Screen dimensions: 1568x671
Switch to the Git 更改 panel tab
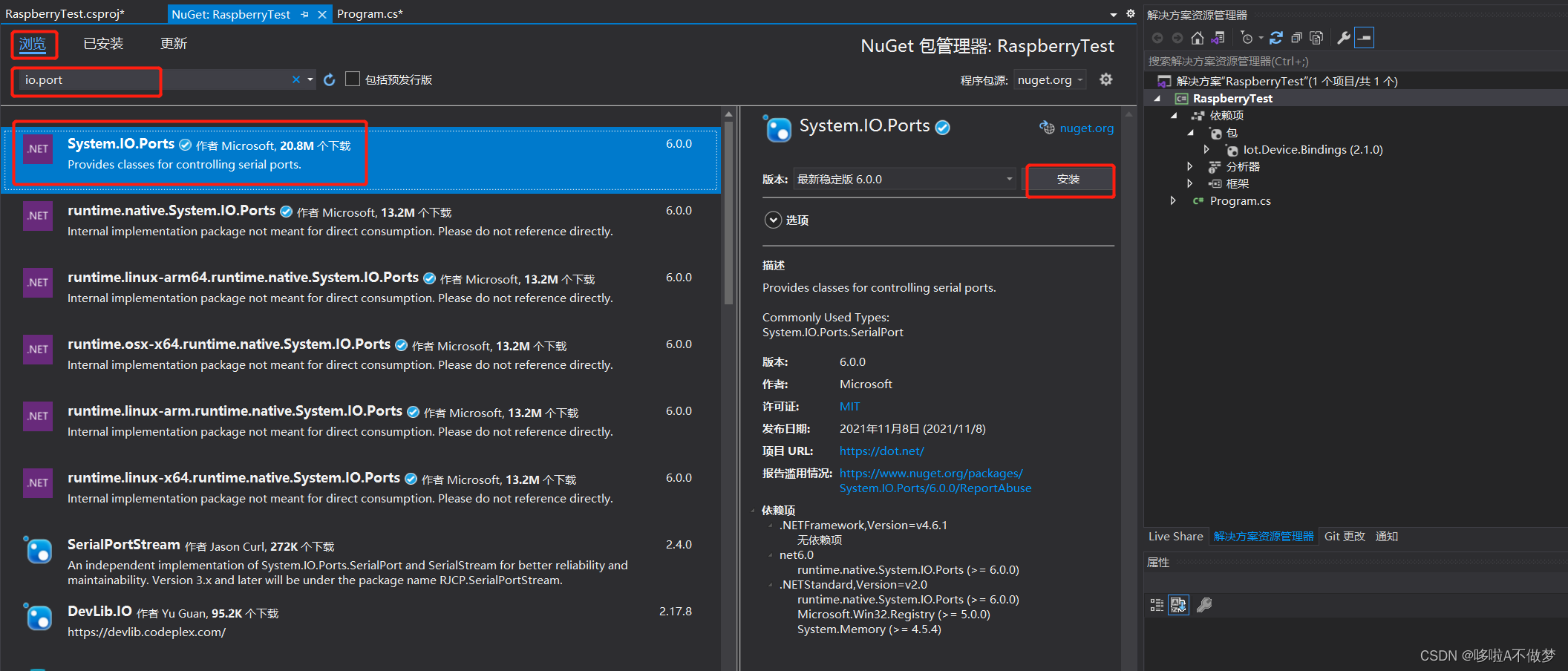1345,537
